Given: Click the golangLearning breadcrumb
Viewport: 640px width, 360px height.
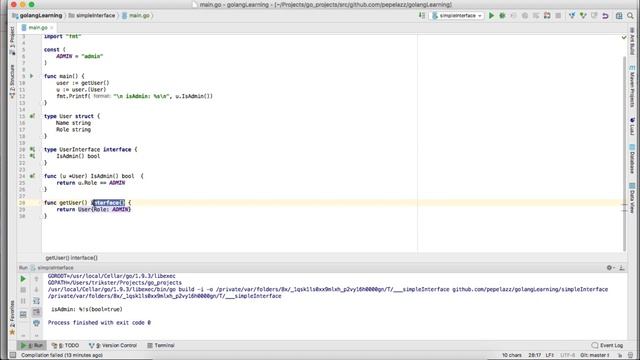Looking at the screenshot, I should [x=37, y=16].
